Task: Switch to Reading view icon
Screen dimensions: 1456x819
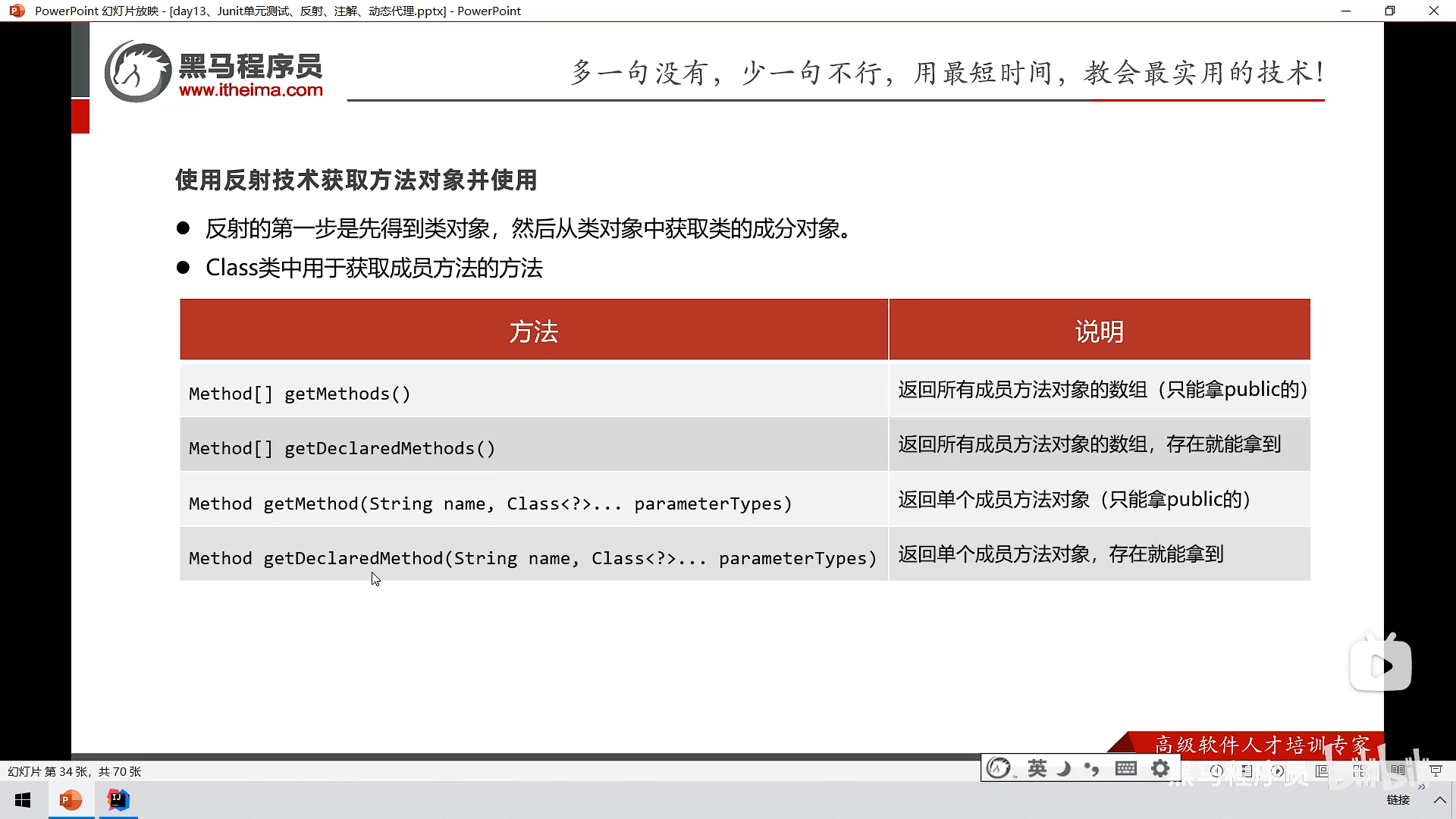Action: pyautogui.click(x=1398, y=770)
